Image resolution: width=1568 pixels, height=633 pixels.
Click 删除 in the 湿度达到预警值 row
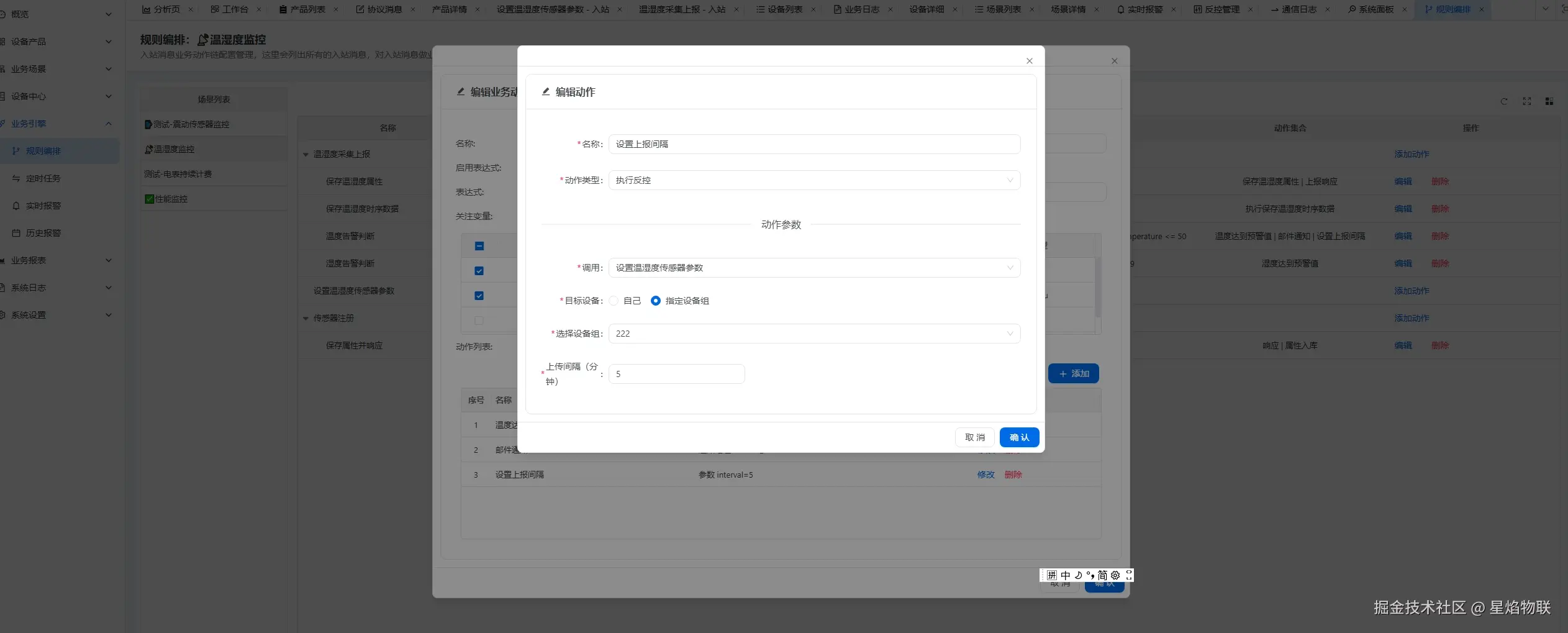click(1440, 263)
